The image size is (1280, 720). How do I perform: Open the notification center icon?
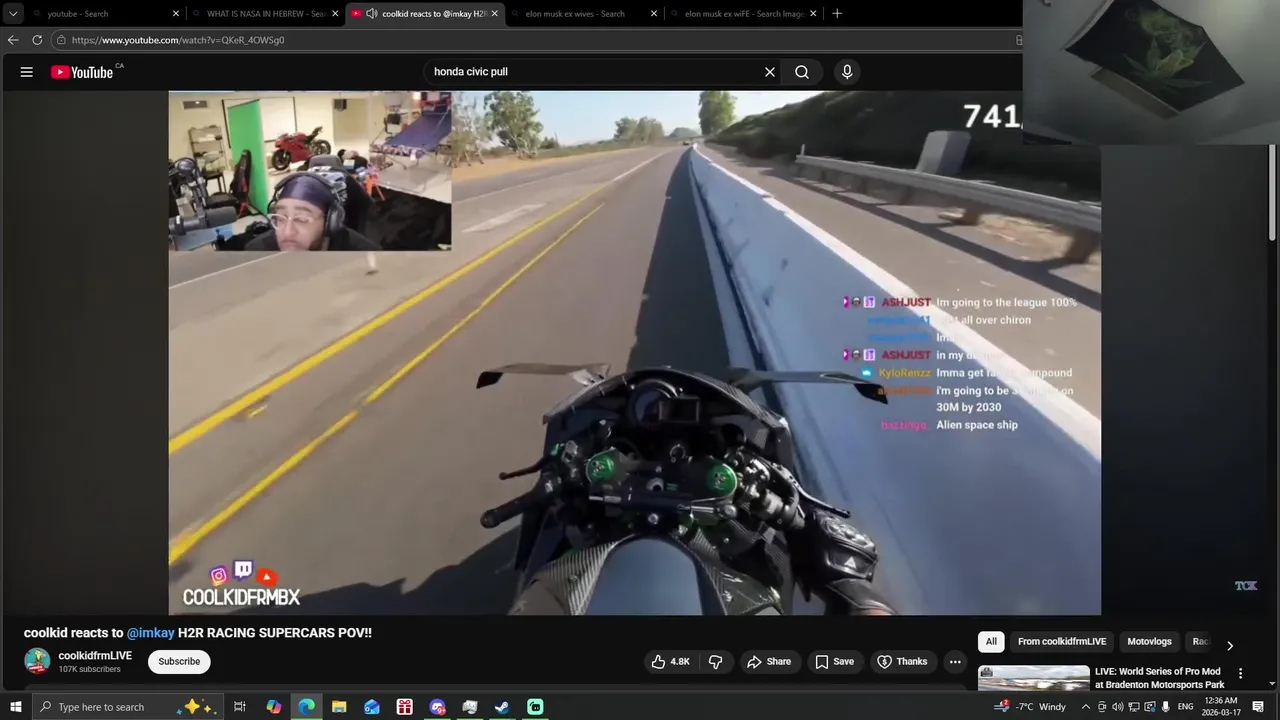coord(1259,707)
